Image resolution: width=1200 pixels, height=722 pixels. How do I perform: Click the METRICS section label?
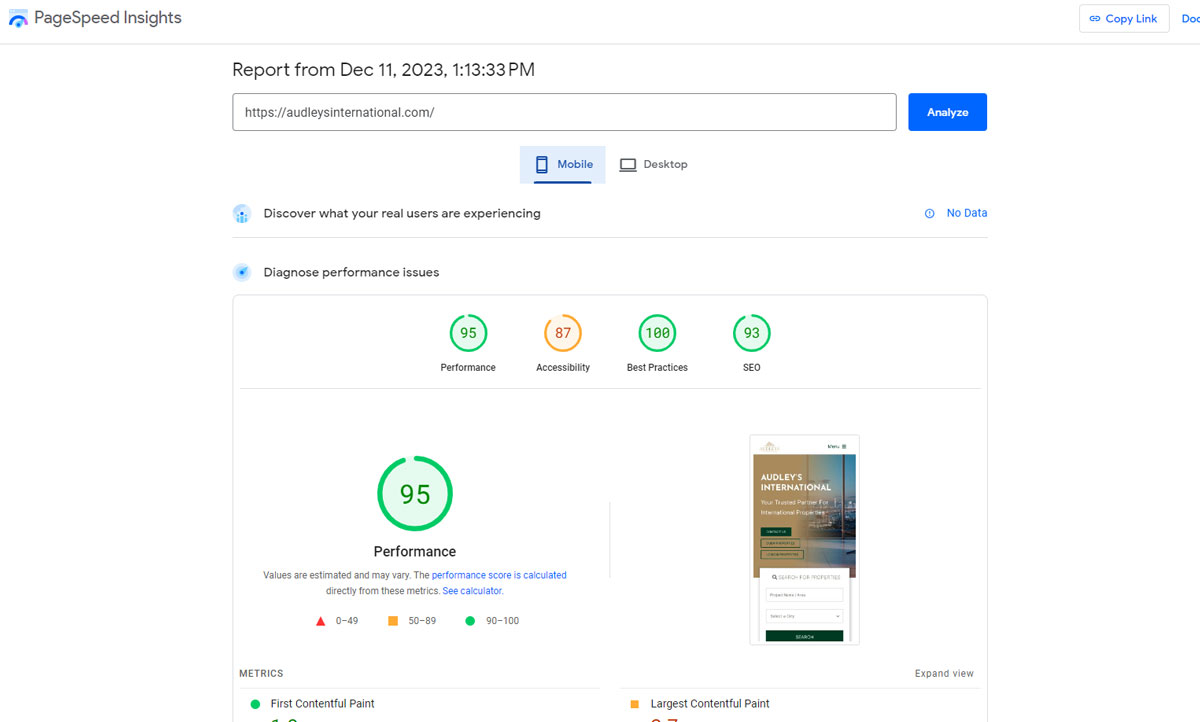tap(261, 673)
